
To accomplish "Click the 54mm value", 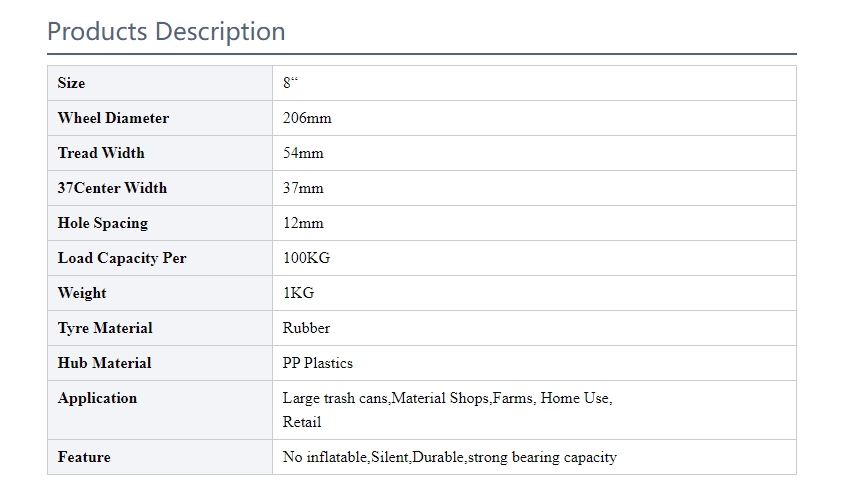I will 303,153.
